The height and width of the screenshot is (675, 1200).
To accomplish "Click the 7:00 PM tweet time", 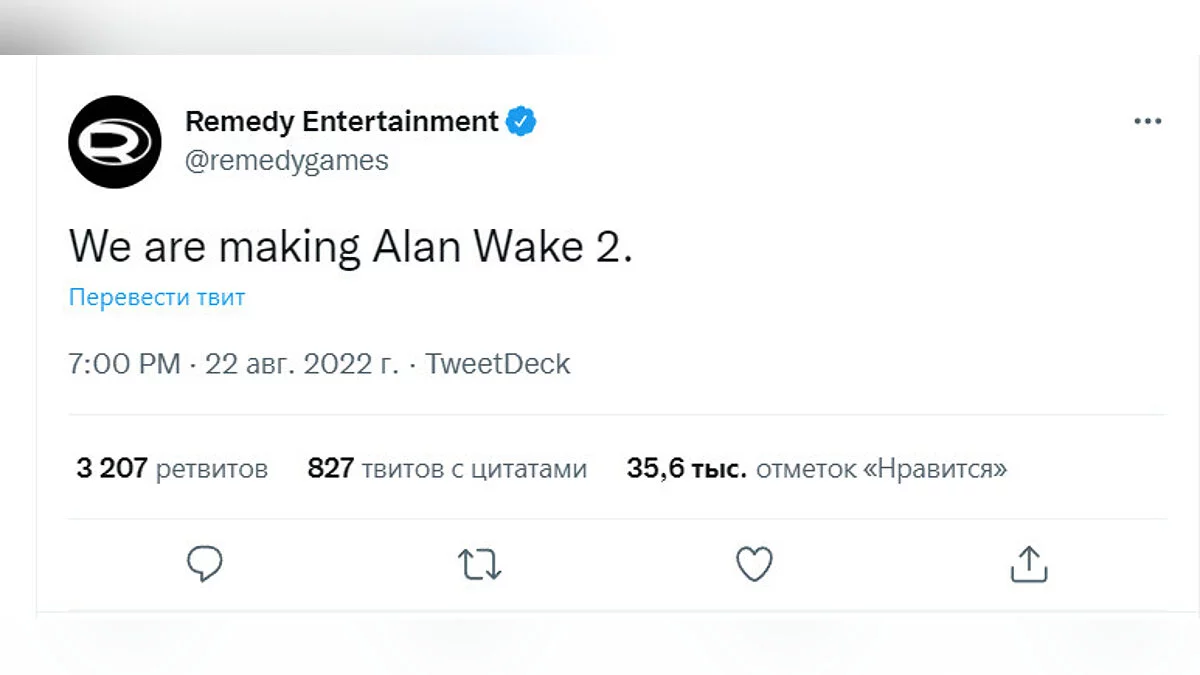I will (x=125, y=364).
